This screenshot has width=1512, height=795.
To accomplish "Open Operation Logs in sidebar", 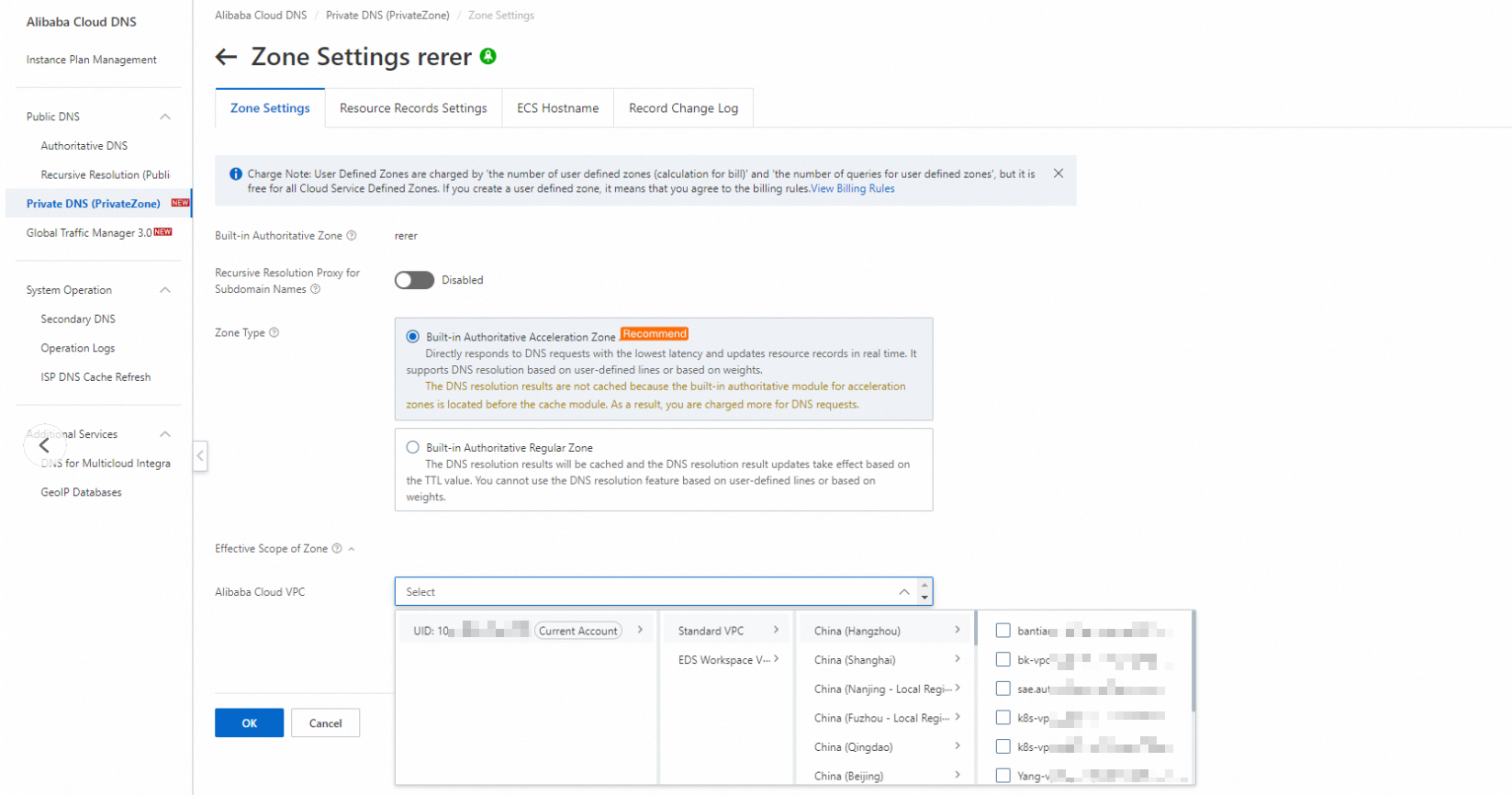I will 78,348.
